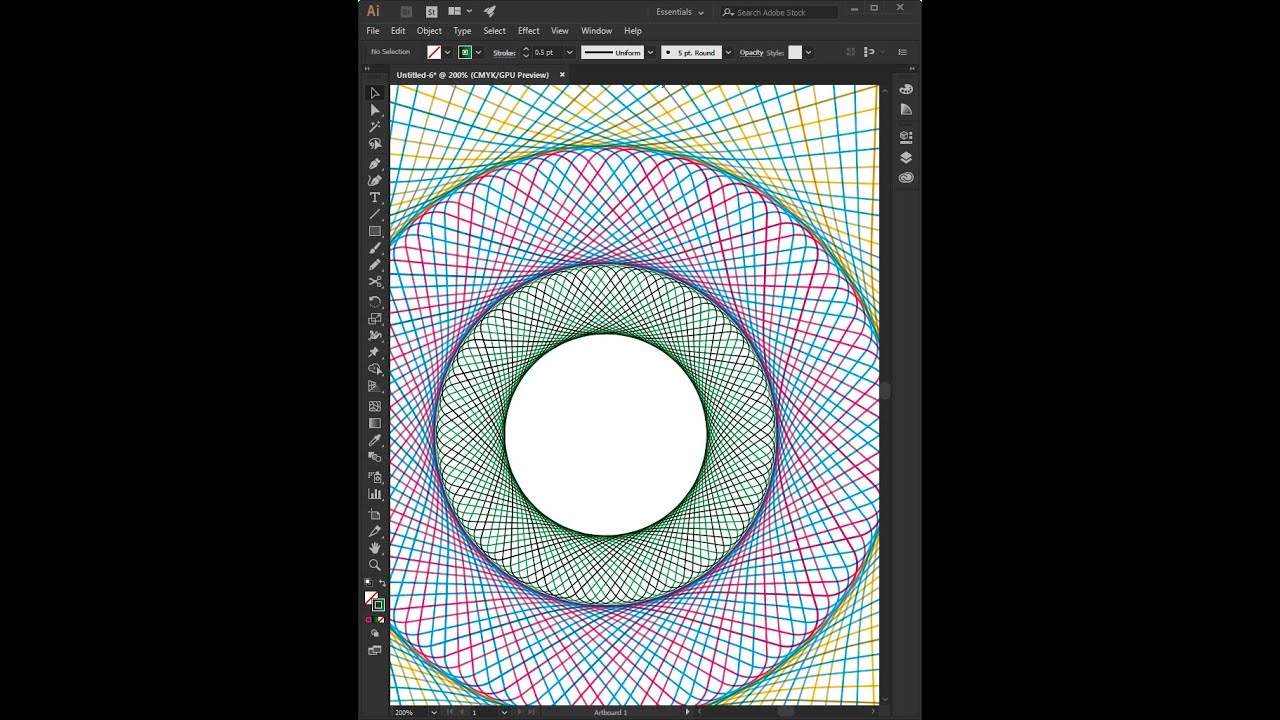Set paint to Color mode in toolbox

(x=368, y=620)
